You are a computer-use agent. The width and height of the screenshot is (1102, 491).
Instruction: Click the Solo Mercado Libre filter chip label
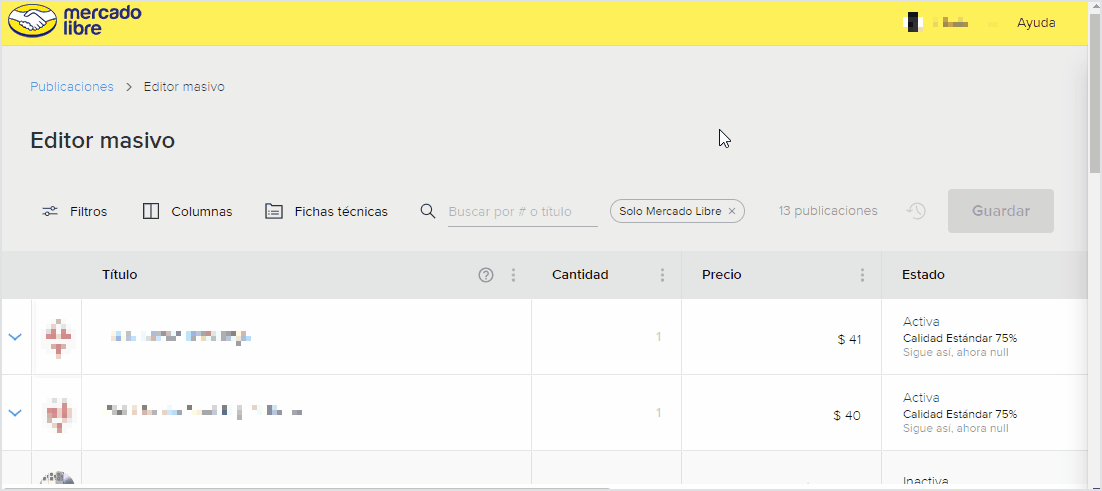670,211
